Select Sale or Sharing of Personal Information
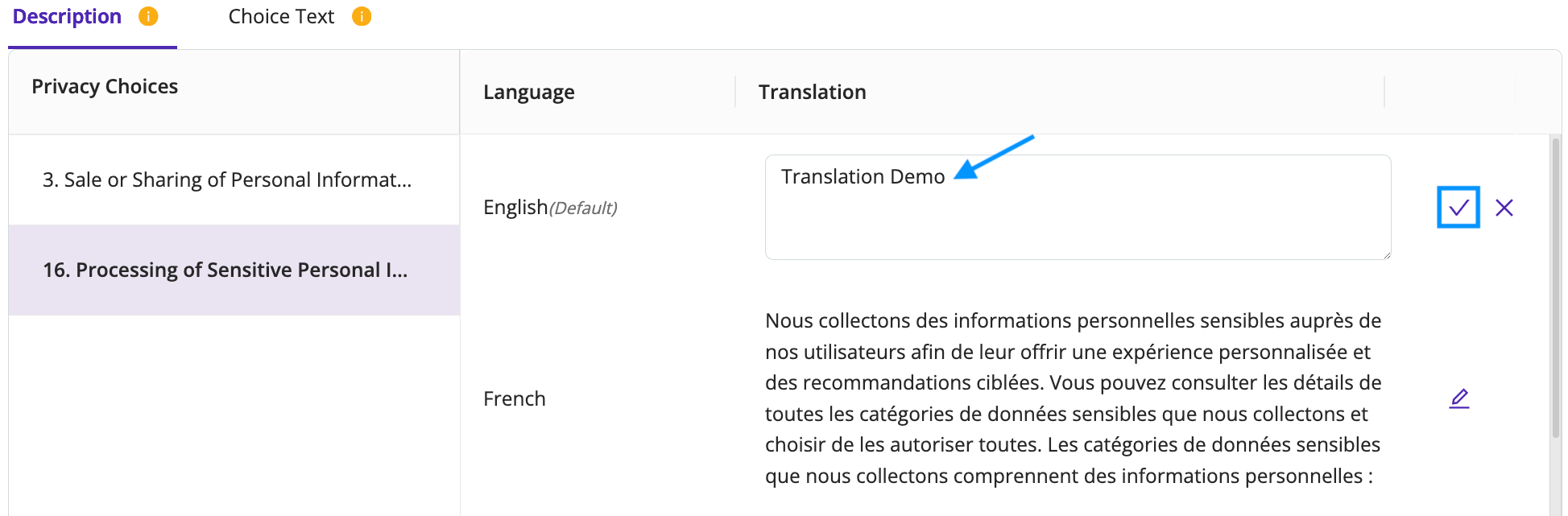1568x516 pixels. pyautogui.click(x=234, y=180)
